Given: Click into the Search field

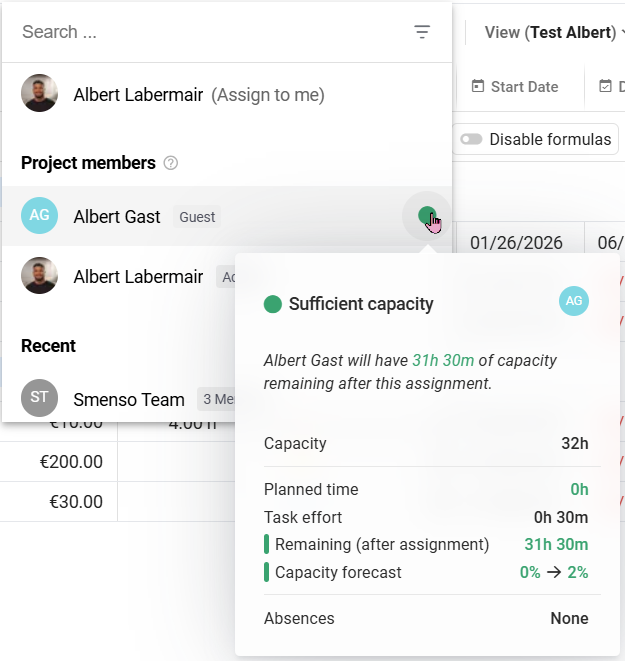Looking at the screenshot, I should coord(200,32).
